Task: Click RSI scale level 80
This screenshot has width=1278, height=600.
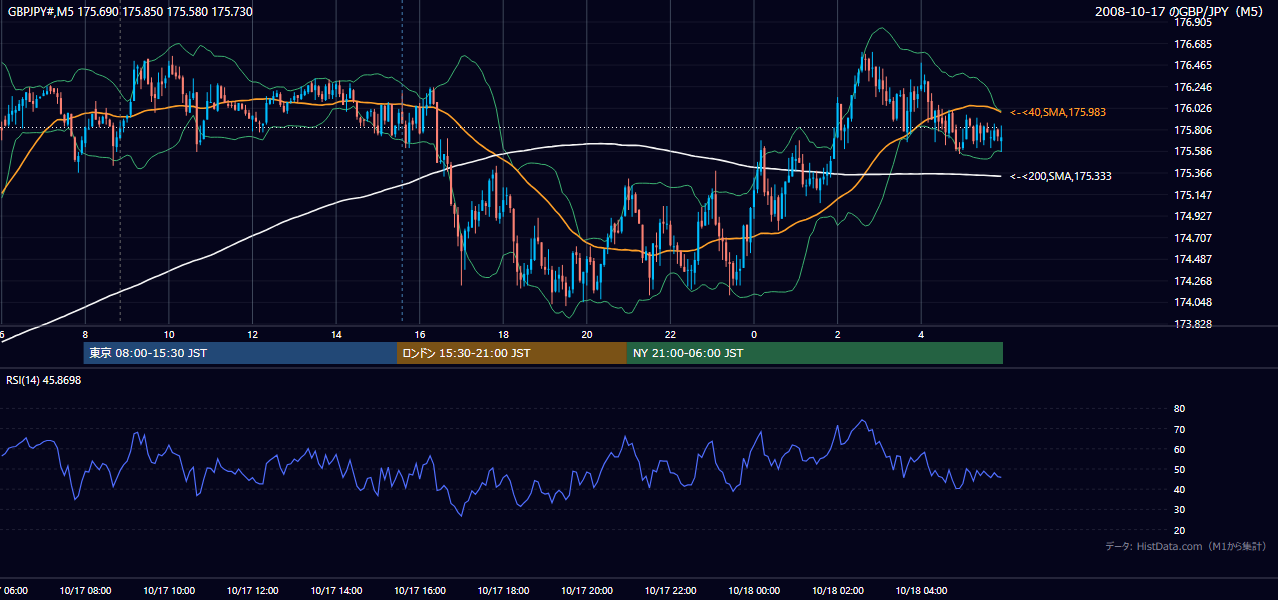Action: click(x=1179, y=409)
